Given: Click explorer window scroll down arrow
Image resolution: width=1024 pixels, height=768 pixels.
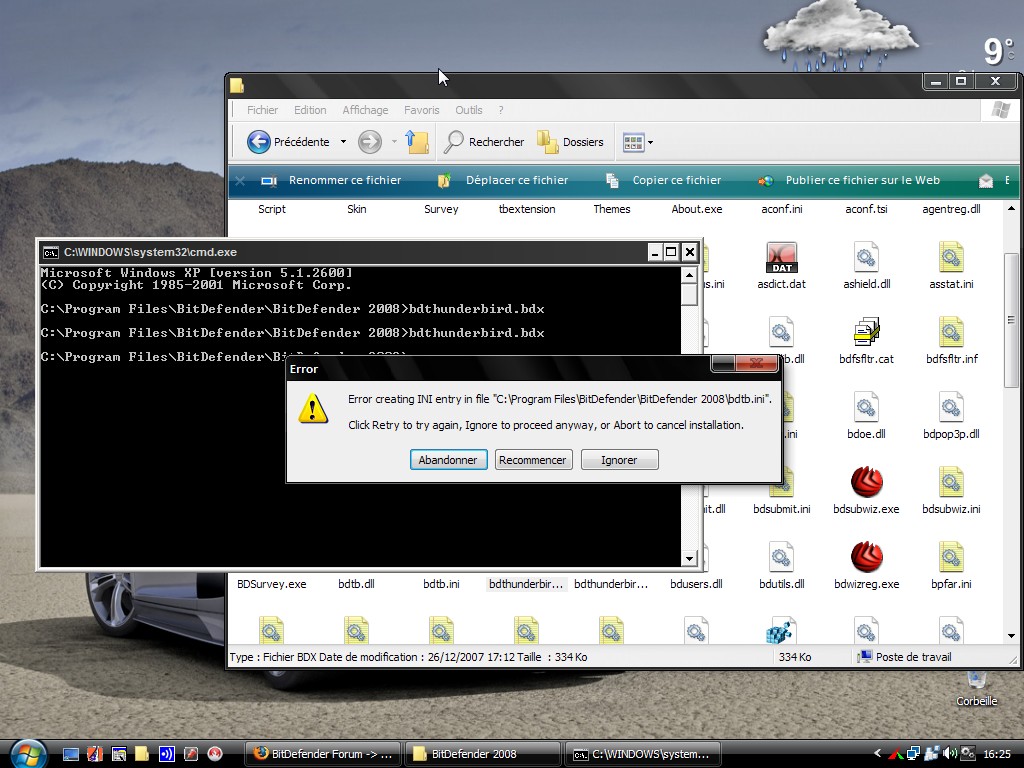Looking at the screenshot, I should pos(1011,635).
